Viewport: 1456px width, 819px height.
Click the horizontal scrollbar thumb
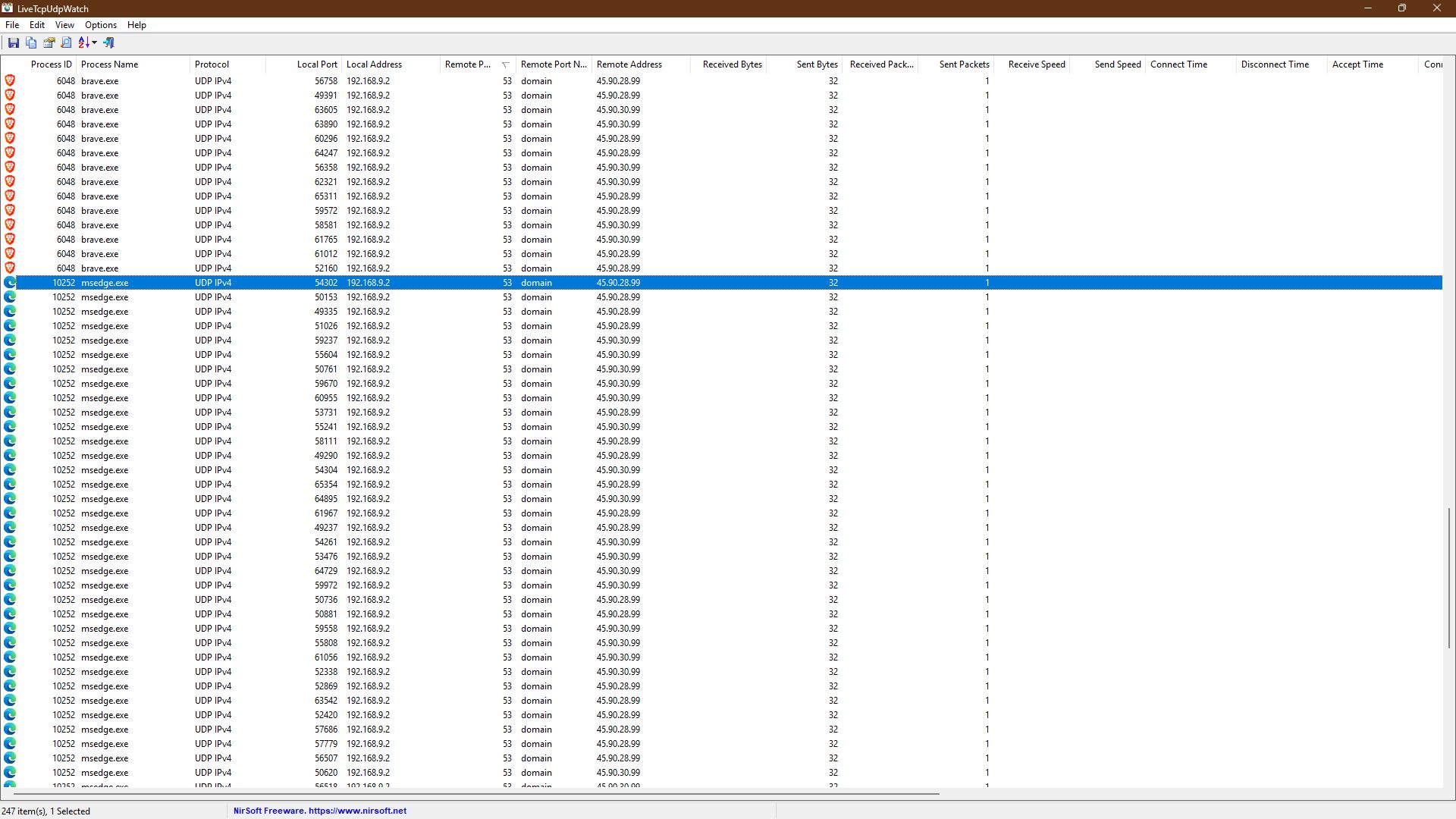(x=477, y=793)
